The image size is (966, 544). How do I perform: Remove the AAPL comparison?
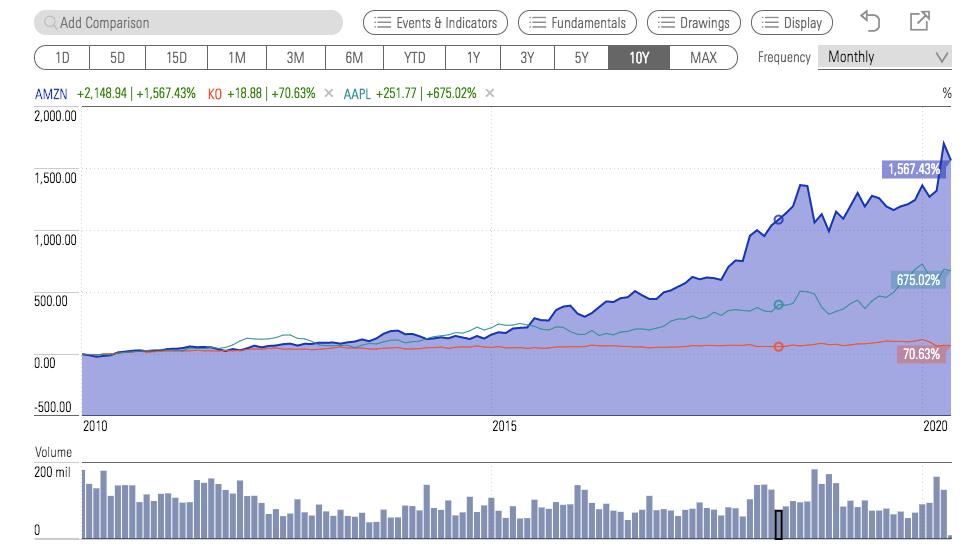coord(489,94)
